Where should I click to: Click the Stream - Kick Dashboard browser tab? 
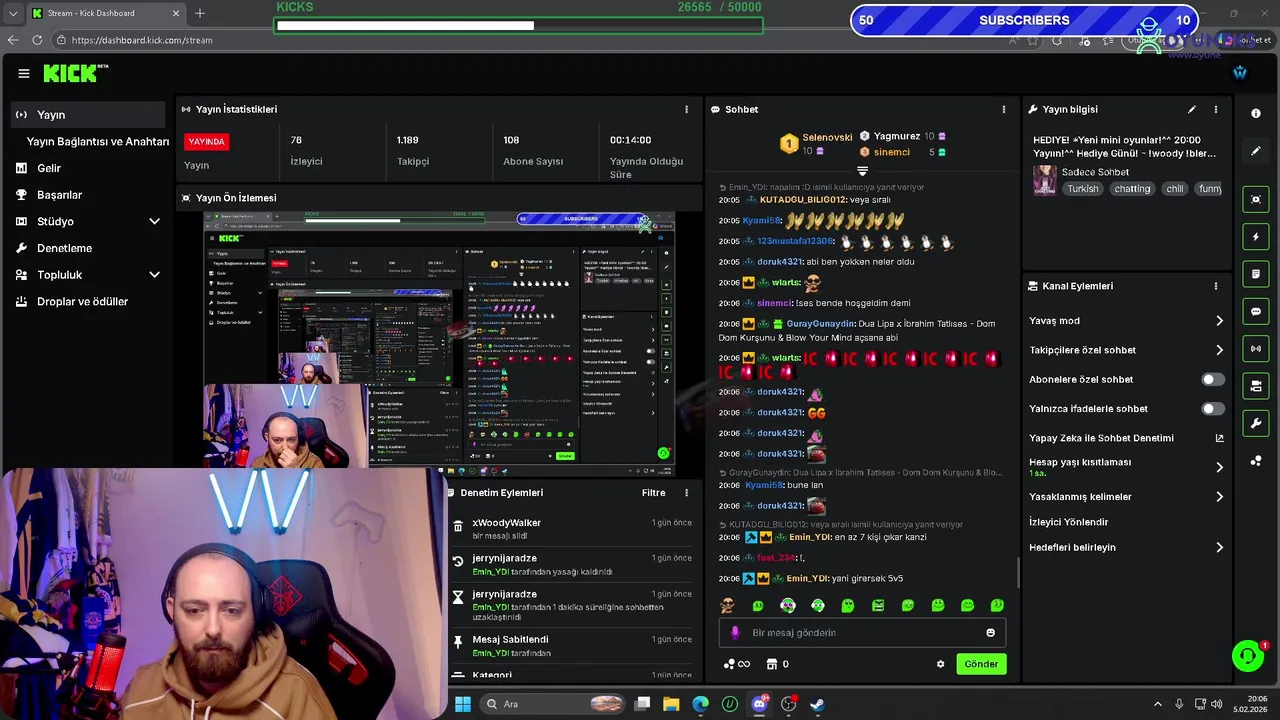tap(105, 13)
